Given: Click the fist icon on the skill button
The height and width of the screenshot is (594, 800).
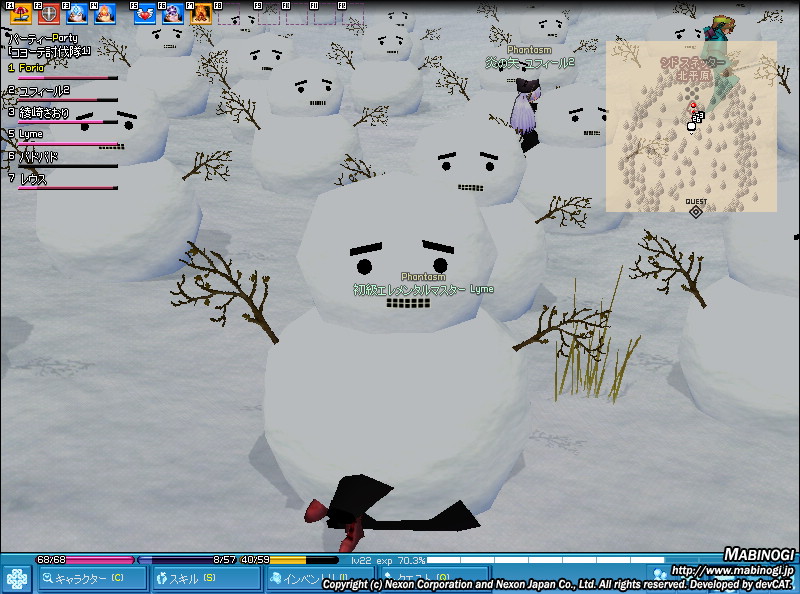Looking at the screenshot, I should pyautogui.click(x=162, y=578).
